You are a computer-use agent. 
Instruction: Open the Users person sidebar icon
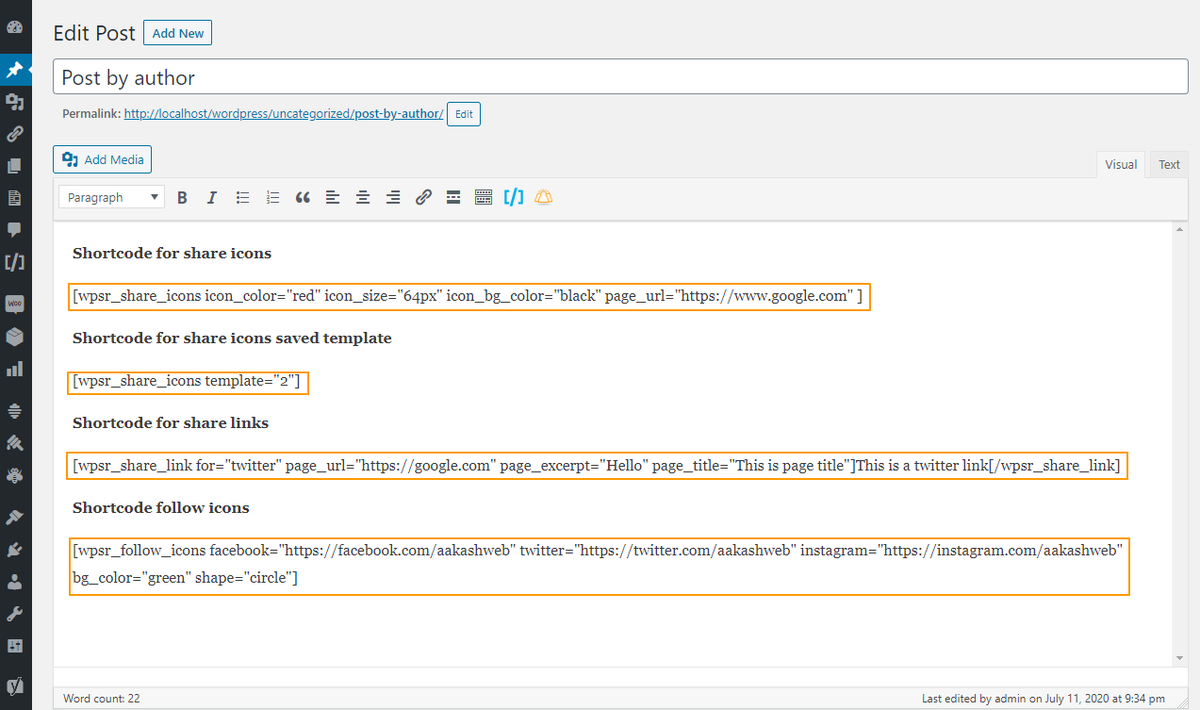(15, 581)
